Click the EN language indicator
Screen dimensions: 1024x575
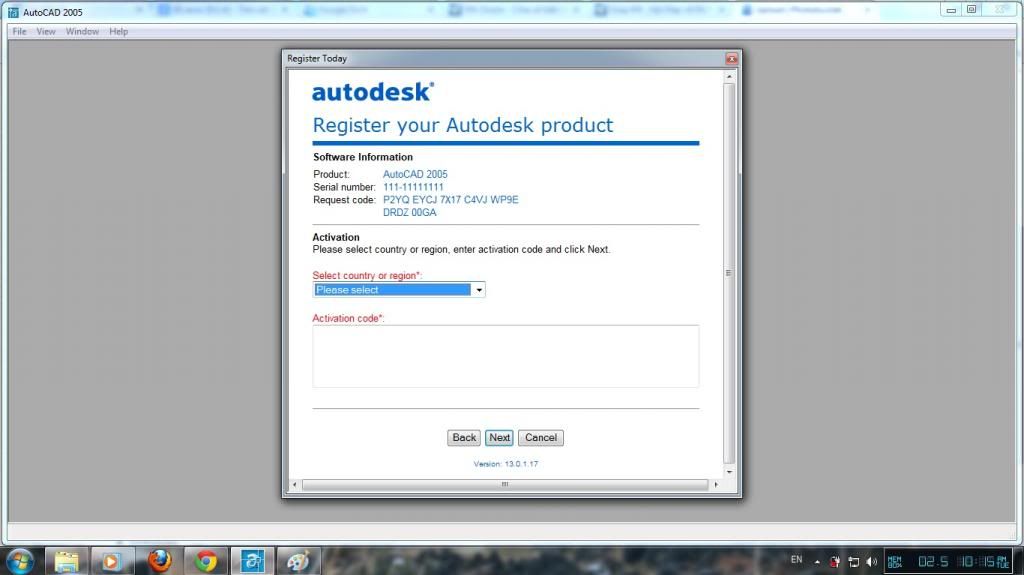(796, 560)
